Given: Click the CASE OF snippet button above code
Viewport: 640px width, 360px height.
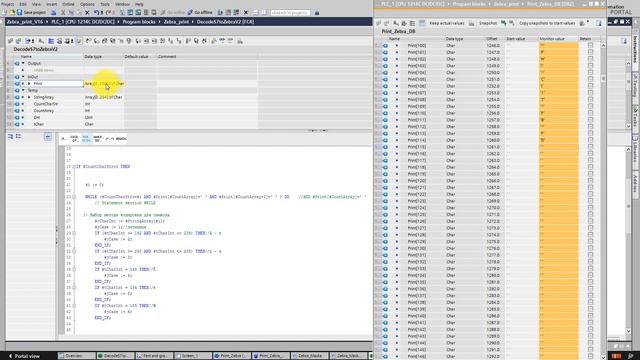Looking at the screenshot, I should [x=75, y=139].
